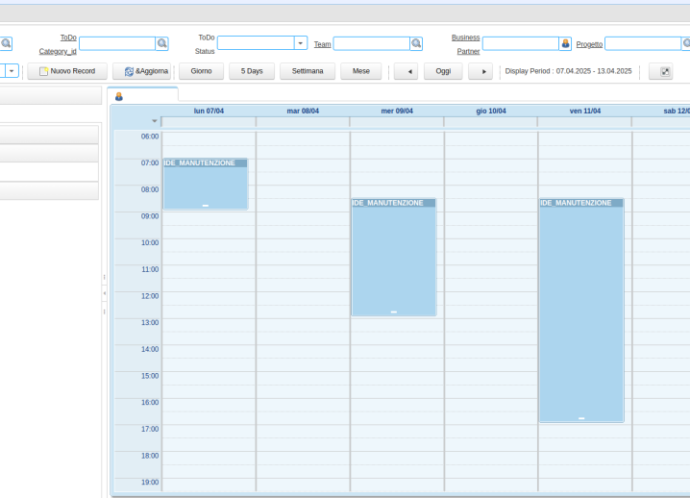This screenshot has width=690, height=498.
Task: Select the user calendar tab icon
Action: pos(119,97)
